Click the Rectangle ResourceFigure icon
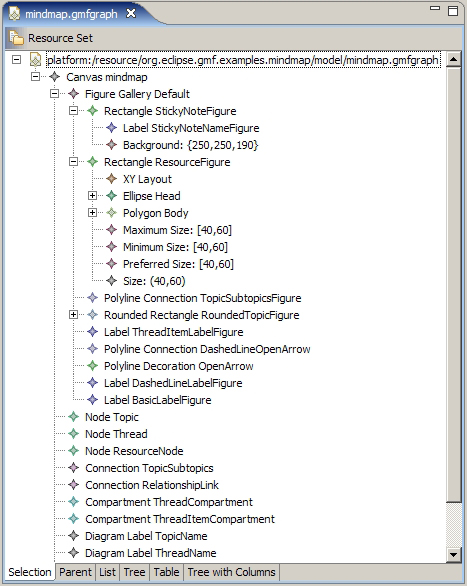The height and width of the screenshot is (586, 467). point(93,162)
